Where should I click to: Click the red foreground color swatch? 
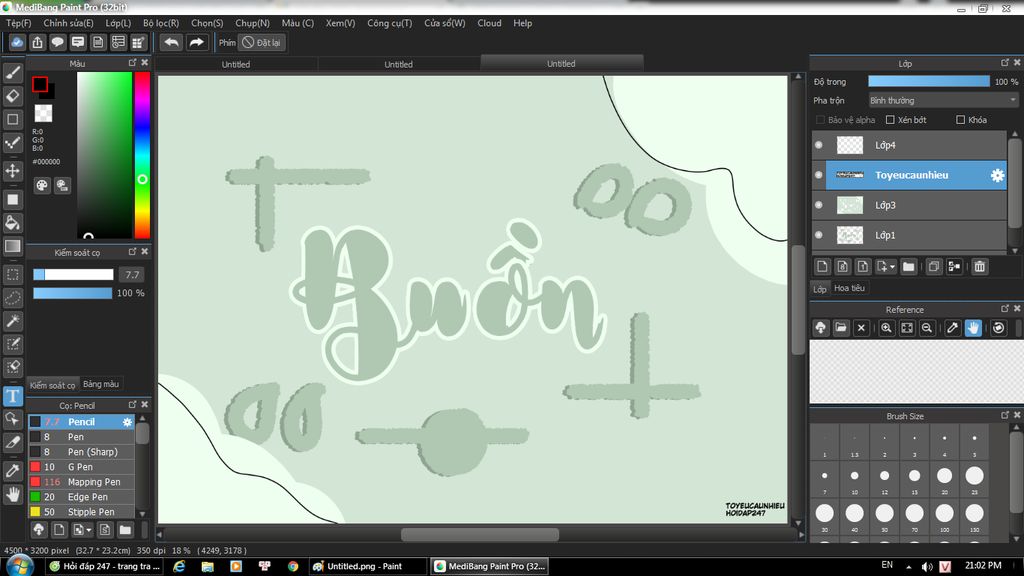click(40, 84)
